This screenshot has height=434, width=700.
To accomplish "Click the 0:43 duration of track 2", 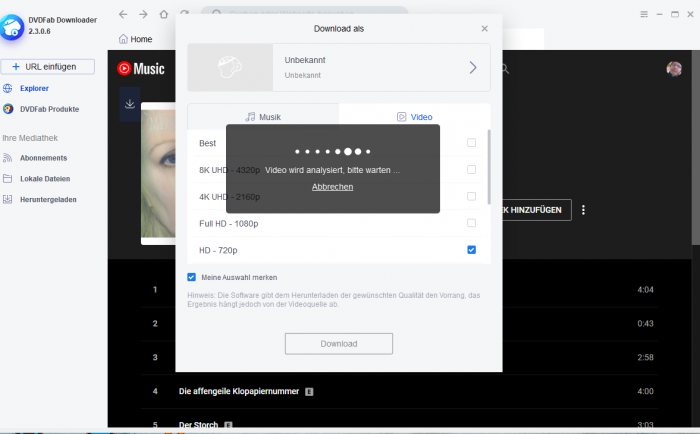I will (x=645, y=324).
